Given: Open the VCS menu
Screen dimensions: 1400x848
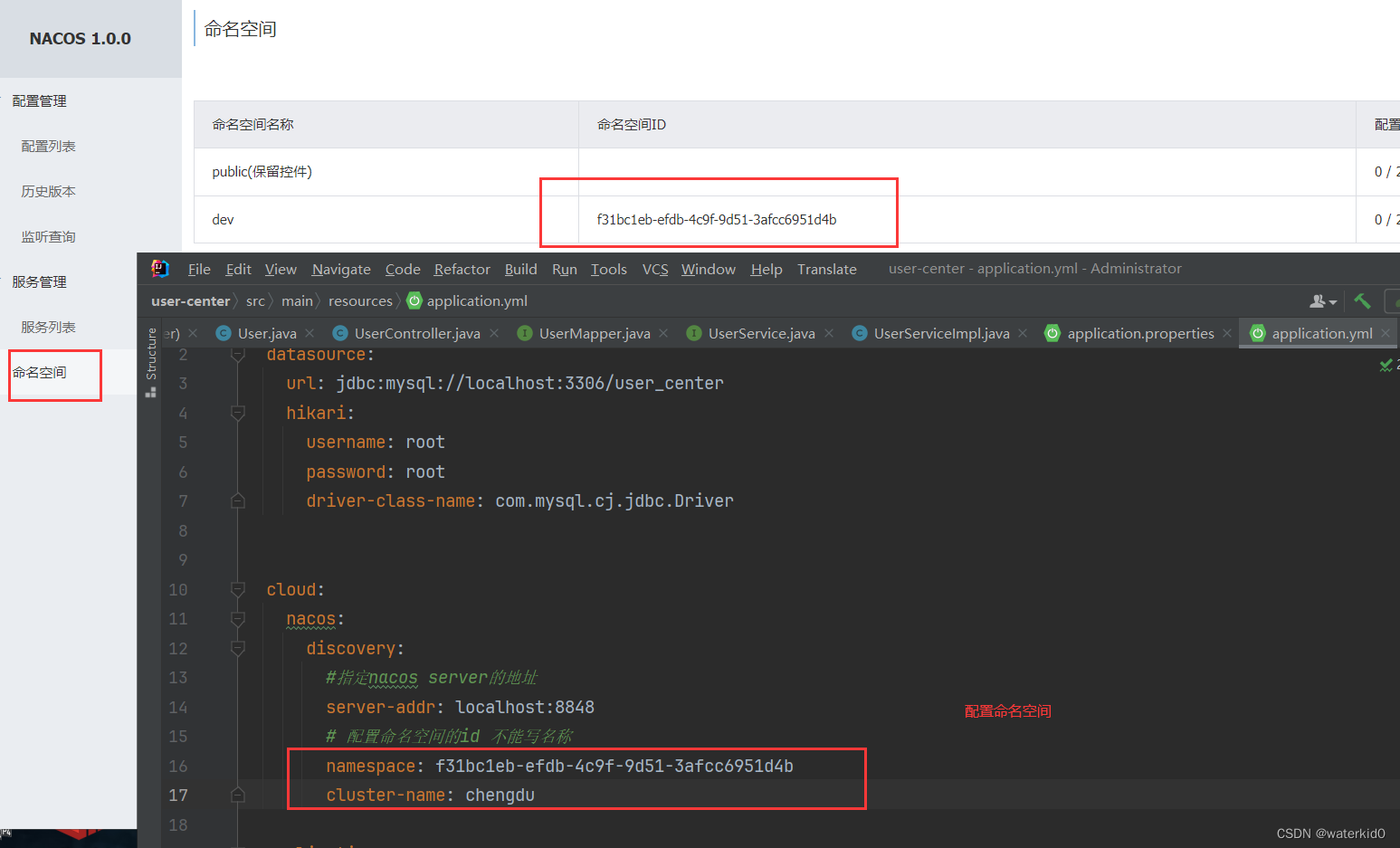Looking at the screenshot, I should [655, 269].
